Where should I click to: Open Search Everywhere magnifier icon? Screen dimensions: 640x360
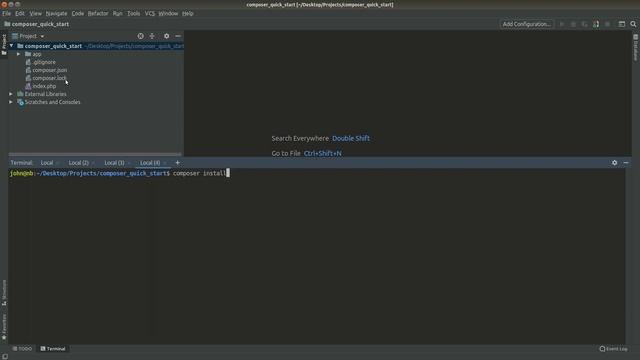pyautogui.click(x=633, y=24)
